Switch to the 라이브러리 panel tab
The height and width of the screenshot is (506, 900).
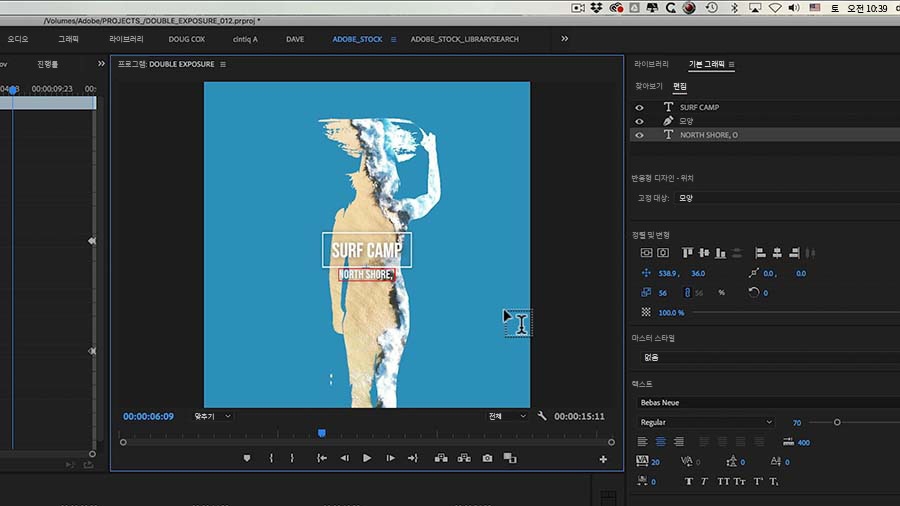(652, 64)
